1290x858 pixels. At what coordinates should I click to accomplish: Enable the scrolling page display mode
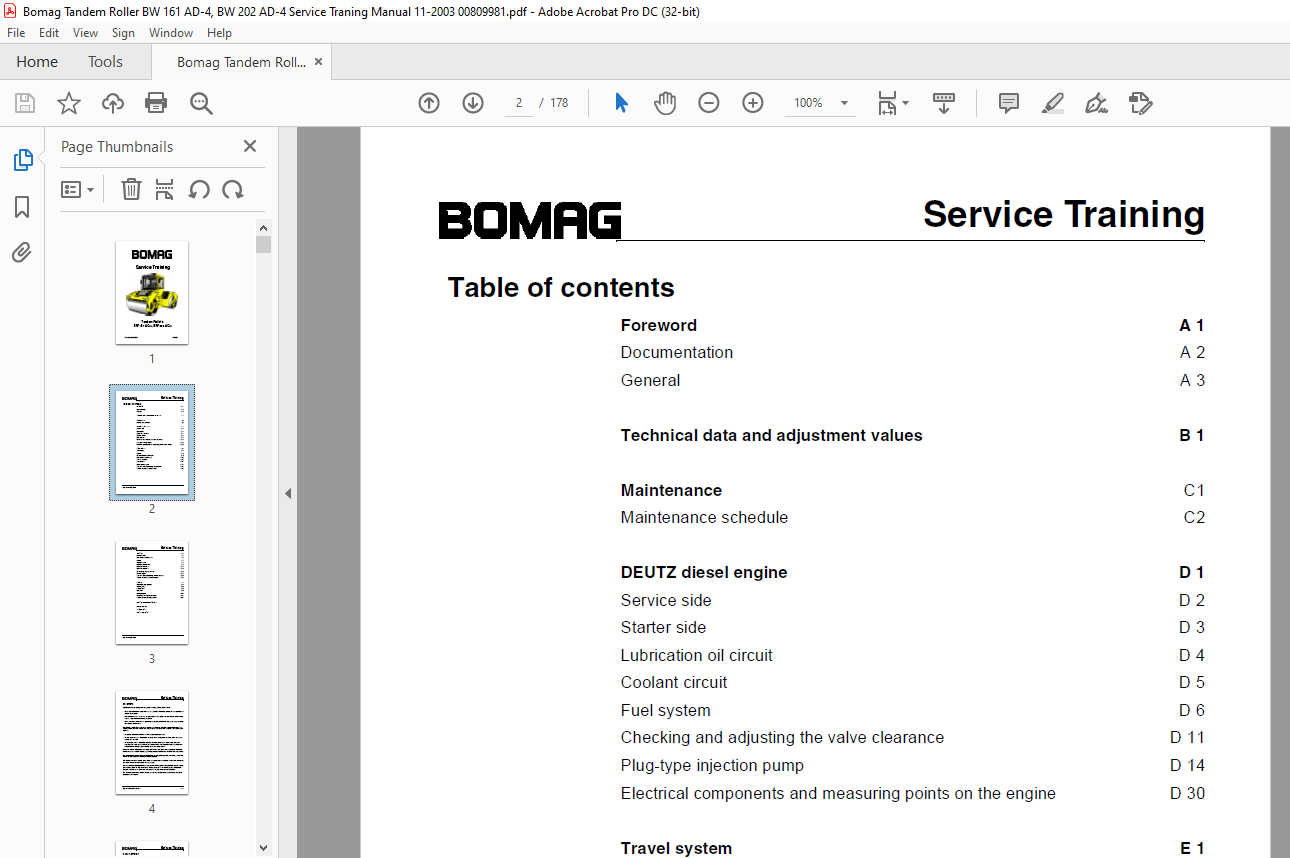944,103
